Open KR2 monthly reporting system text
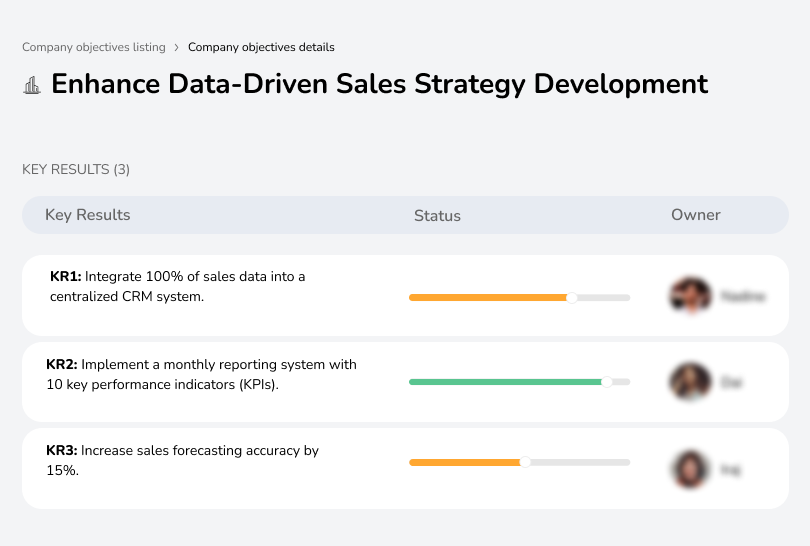This screenshot has width=810, height=546. tap(201, 374)
